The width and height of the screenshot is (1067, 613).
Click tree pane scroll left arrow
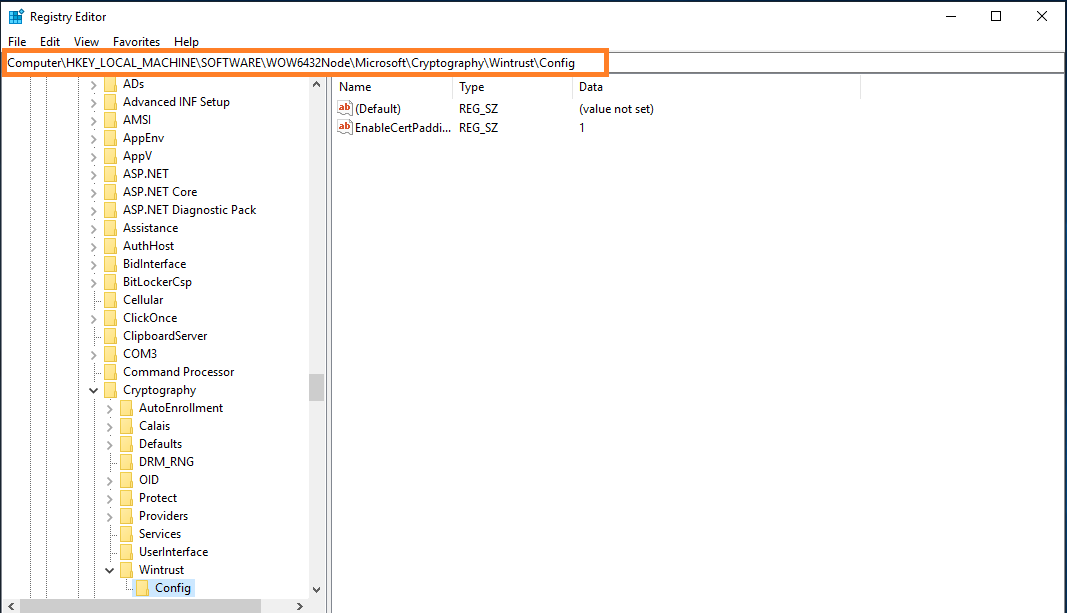pyautogui.click(x=11, y=606)
